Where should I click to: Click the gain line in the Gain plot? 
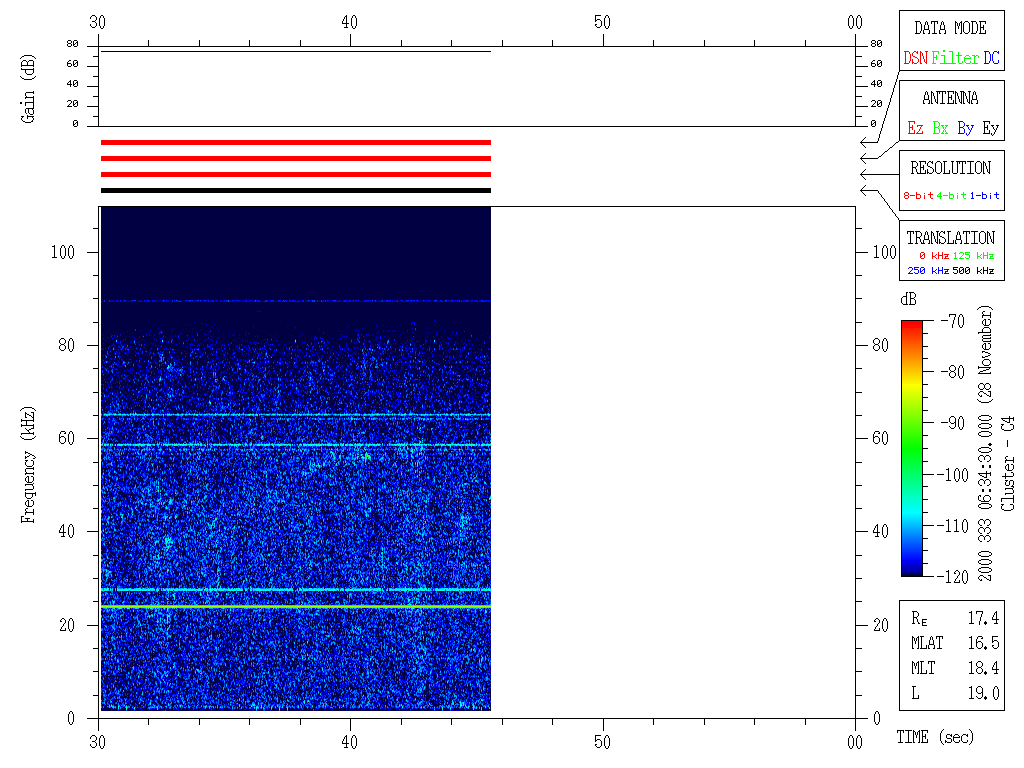coord(295,51)
